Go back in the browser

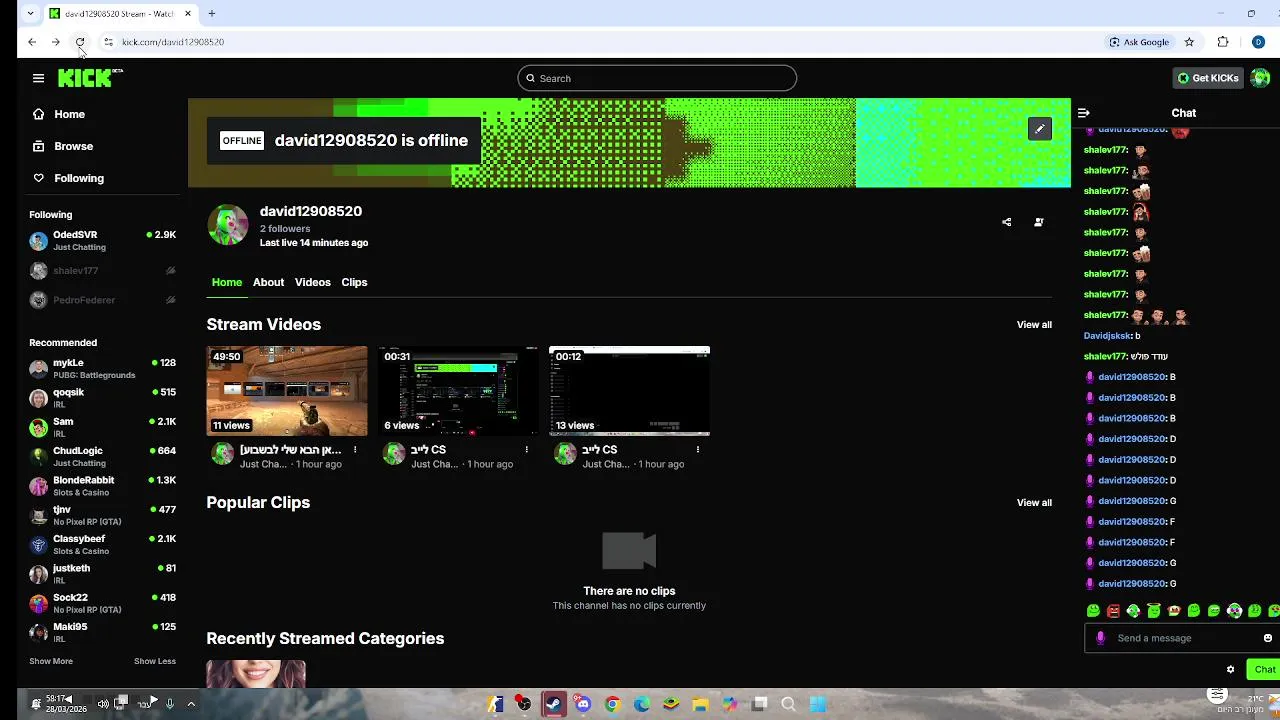32,42
